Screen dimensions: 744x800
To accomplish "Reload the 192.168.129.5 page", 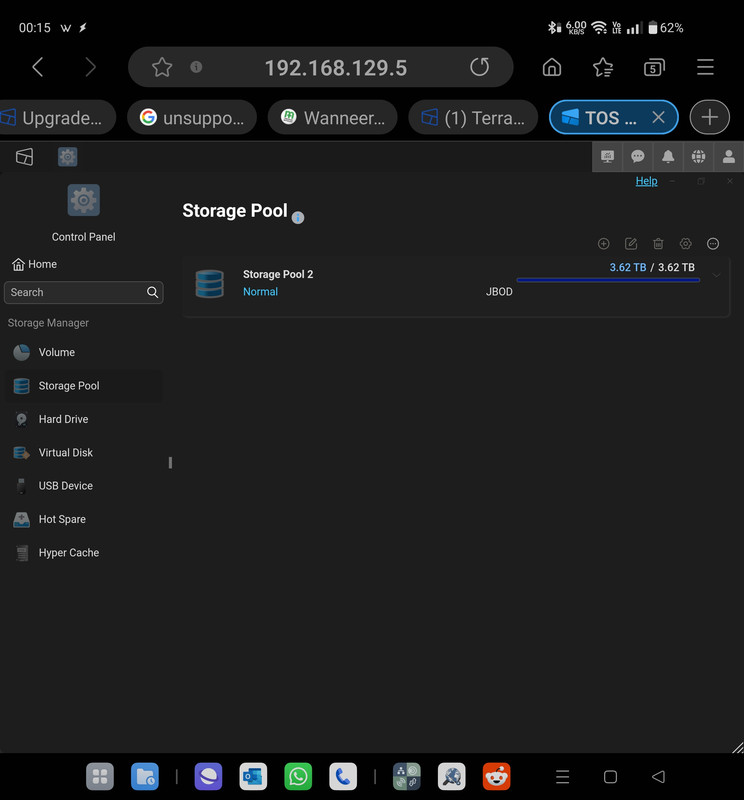I will (x=479, y=67).
